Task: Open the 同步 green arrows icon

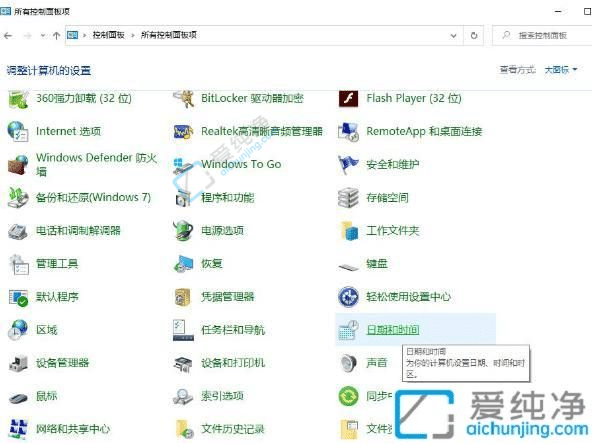Action: 348,397
